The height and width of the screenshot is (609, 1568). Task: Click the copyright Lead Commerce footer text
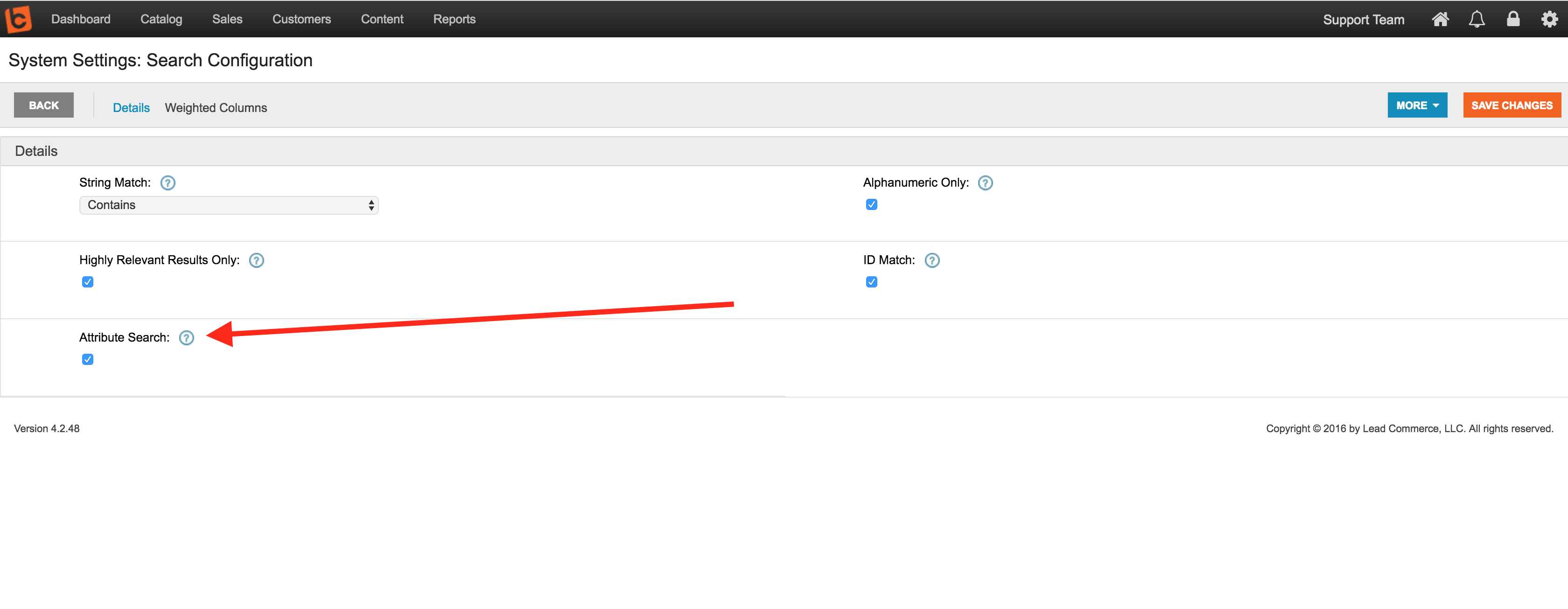point(1410,429)
